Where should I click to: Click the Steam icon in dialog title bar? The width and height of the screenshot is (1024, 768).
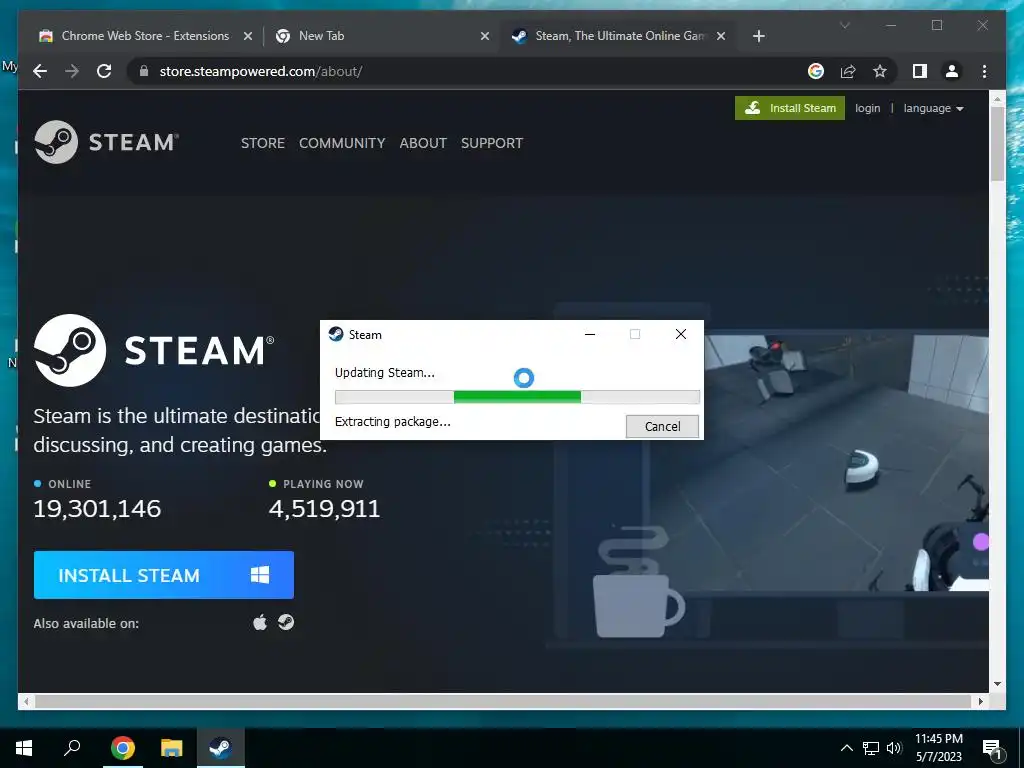click(336, 334)
